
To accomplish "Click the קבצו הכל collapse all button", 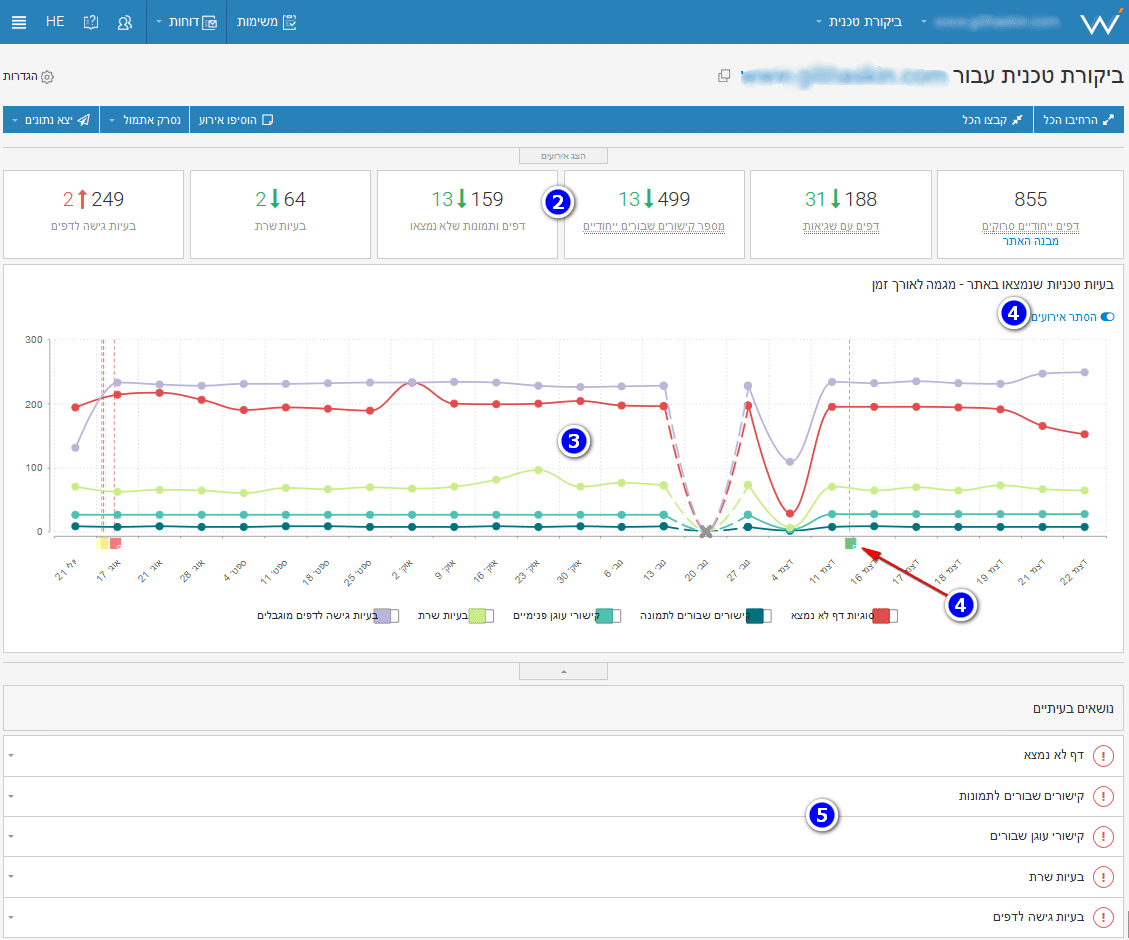I will (992, 120).
